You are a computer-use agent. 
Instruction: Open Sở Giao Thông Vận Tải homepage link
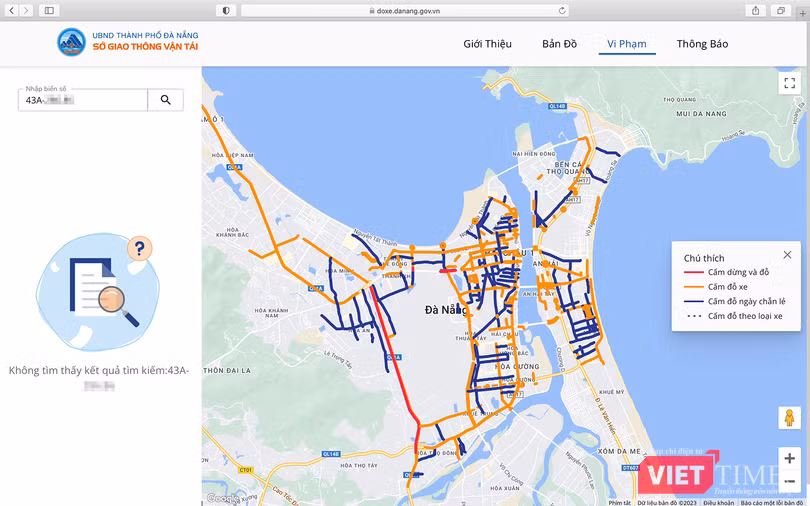[x=145, y=46]
